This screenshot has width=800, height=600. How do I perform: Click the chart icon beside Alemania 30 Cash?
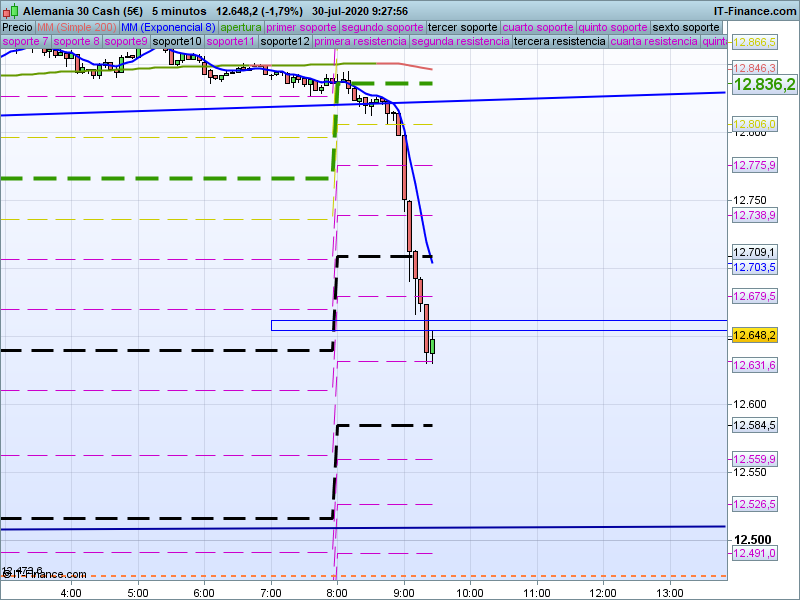click(10, 10)
